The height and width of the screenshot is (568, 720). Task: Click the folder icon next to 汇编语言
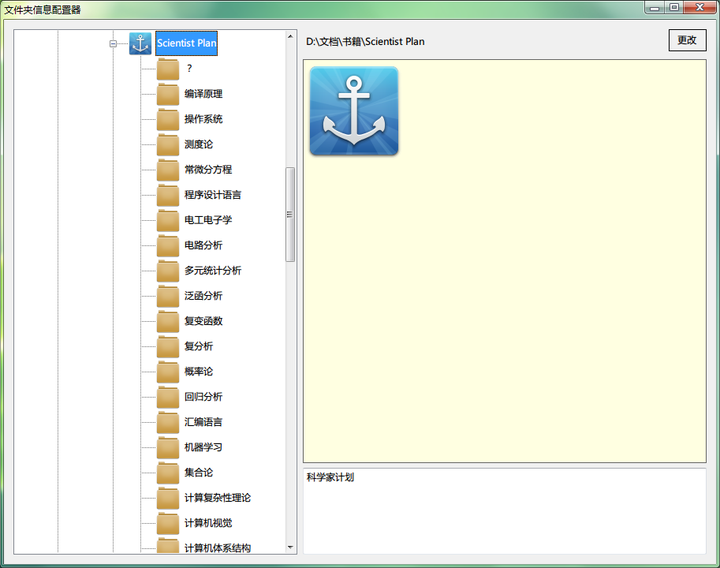pos(168,422)
